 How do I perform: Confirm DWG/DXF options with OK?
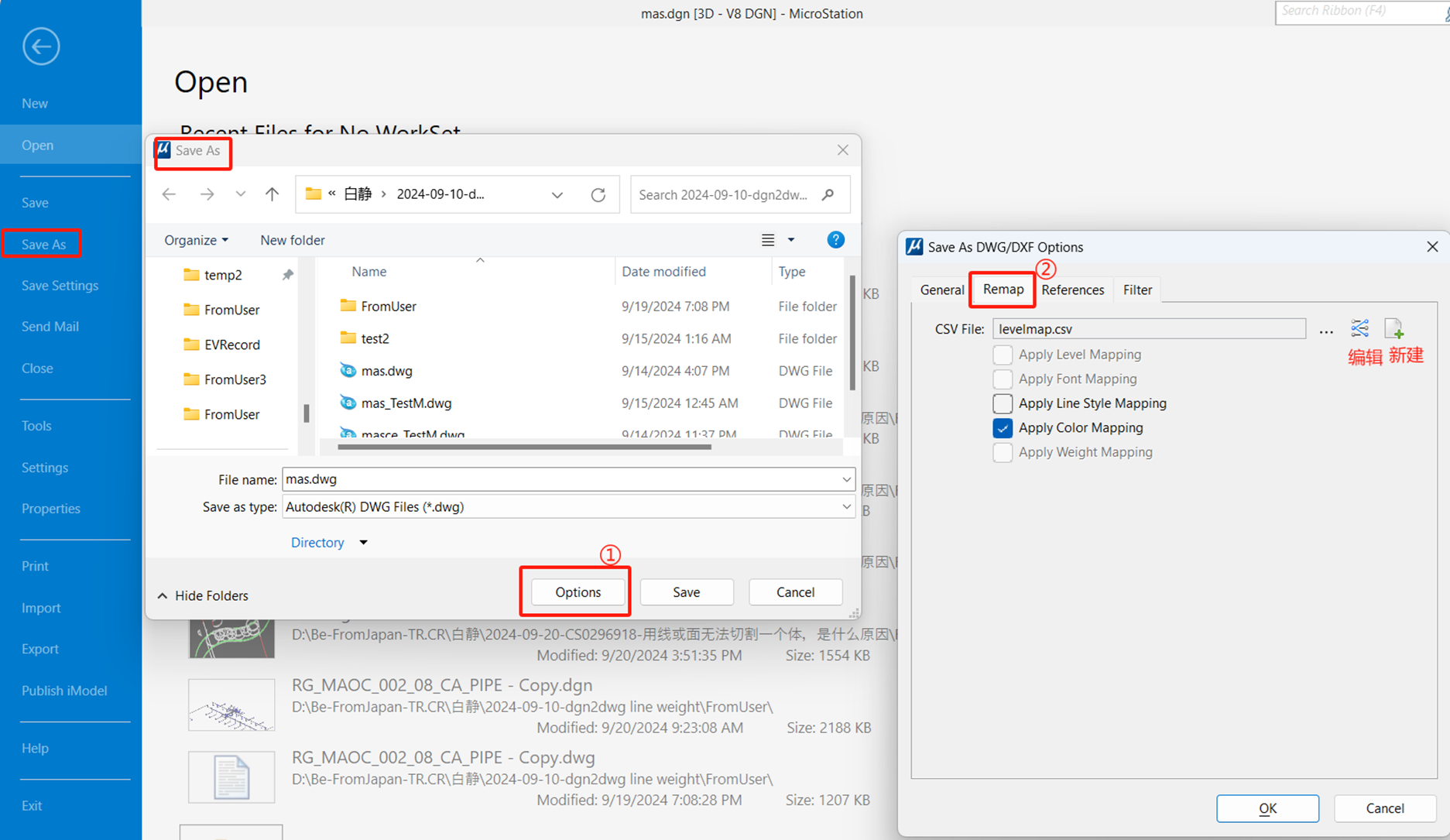[1267, 808]
